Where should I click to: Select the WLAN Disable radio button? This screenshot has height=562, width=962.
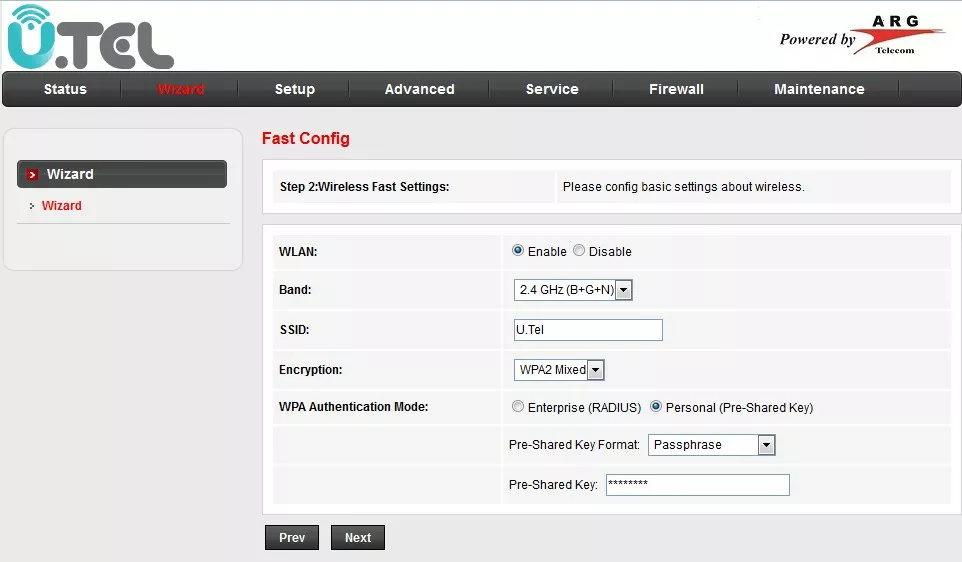pyautogui.click(x=579, y=251)
